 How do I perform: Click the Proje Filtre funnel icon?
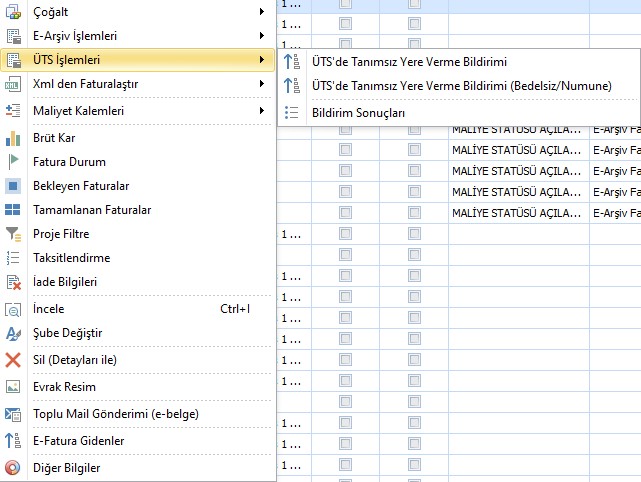click(x=13, y=234)
